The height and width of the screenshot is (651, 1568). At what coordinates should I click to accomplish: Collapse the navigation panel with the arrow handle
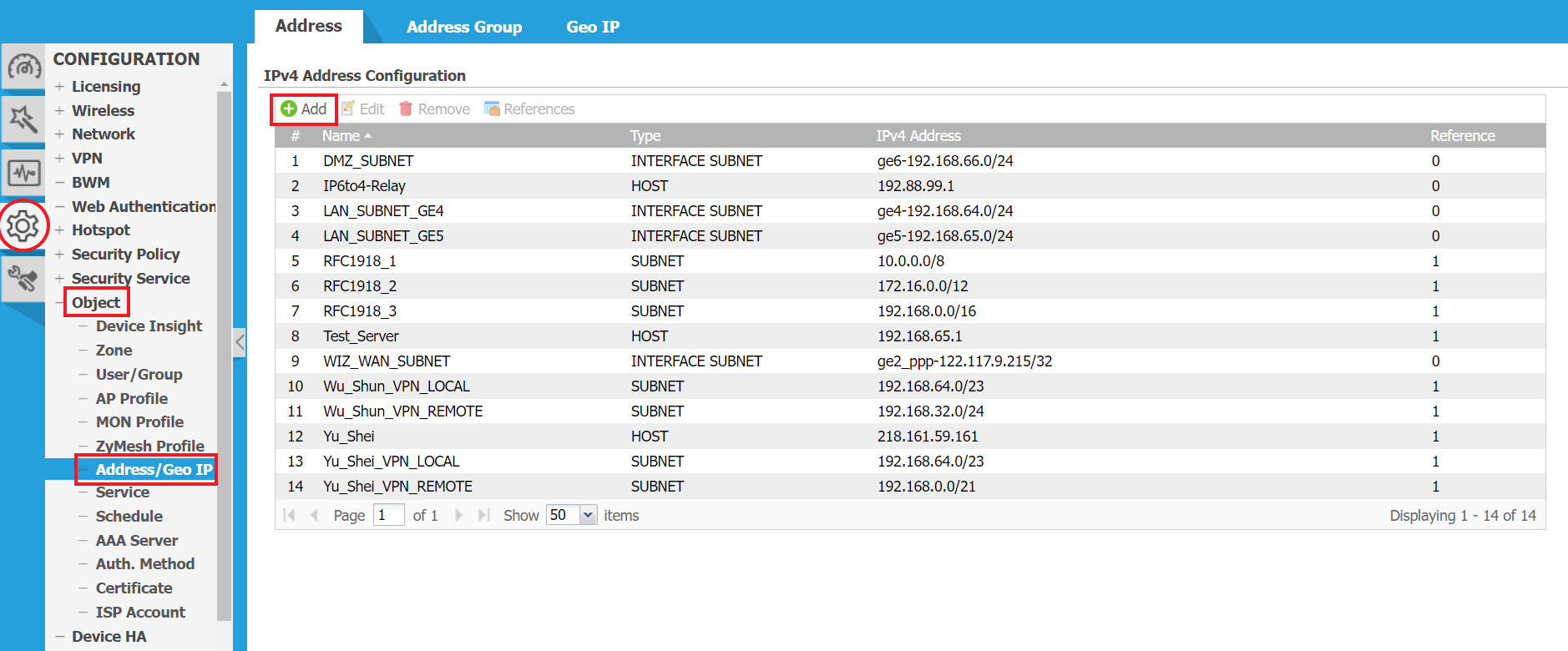[x=240, y=341]
